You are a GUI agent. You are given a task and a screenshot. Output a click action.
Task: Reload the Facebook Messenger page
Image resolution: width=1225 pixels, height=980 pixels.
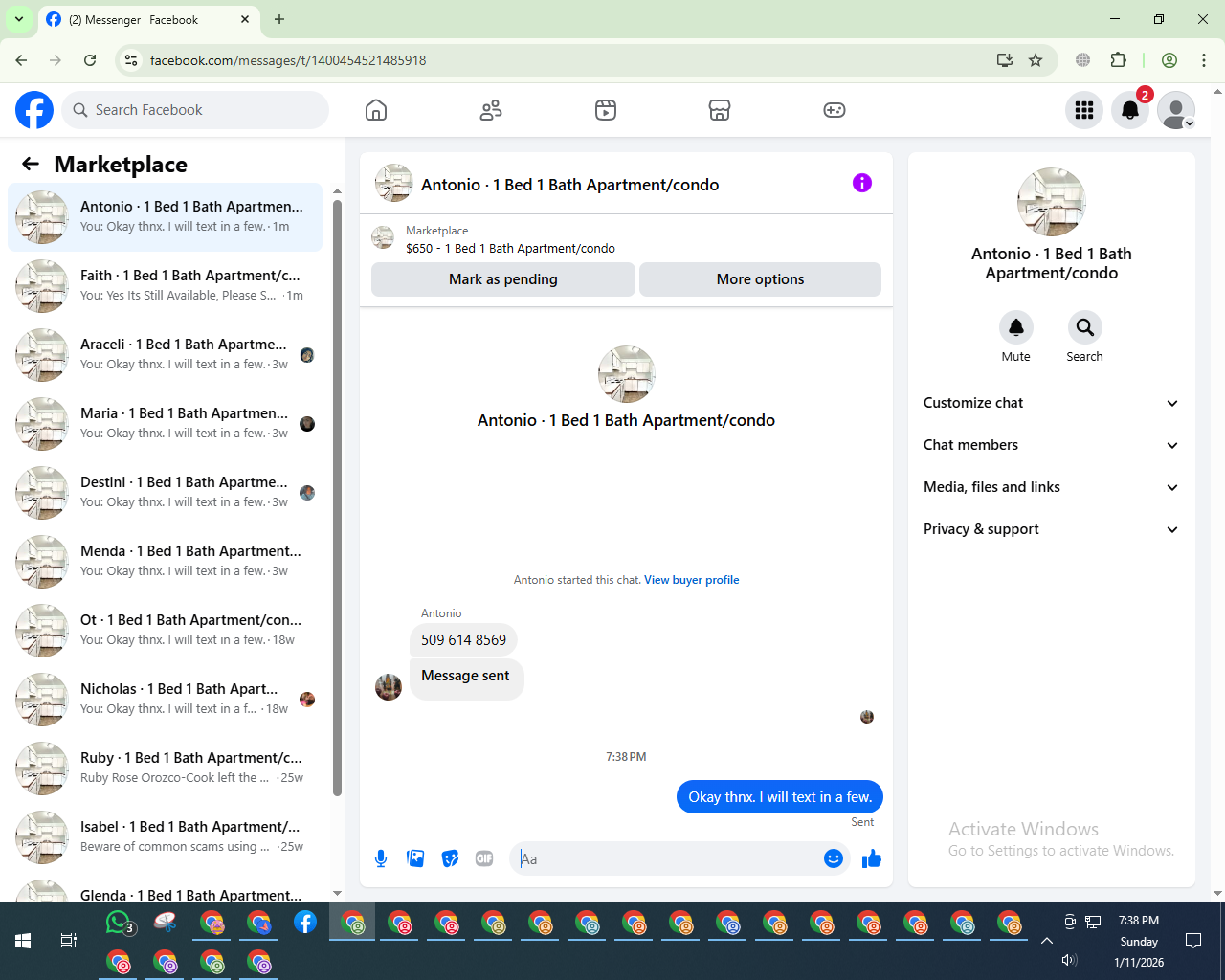[x=90, y=60]
